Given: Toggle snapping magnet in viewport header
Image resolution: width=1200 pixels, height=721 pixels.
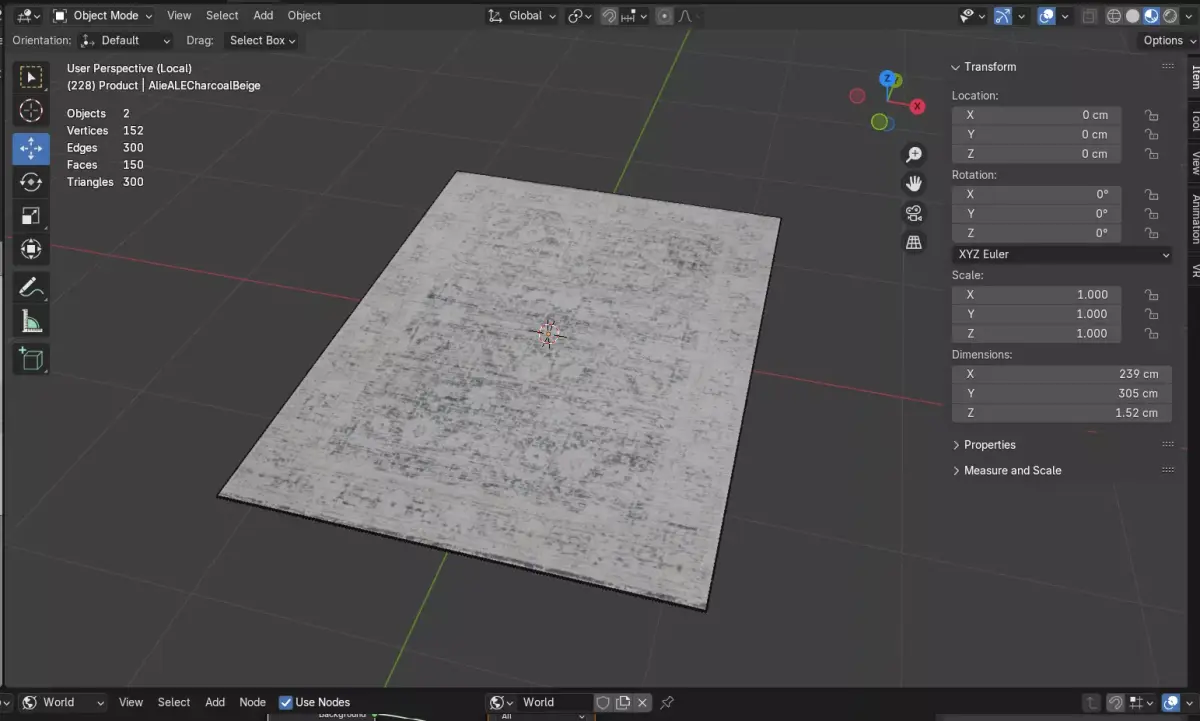Looking at the screenshot, I should [x=609, y=15].
